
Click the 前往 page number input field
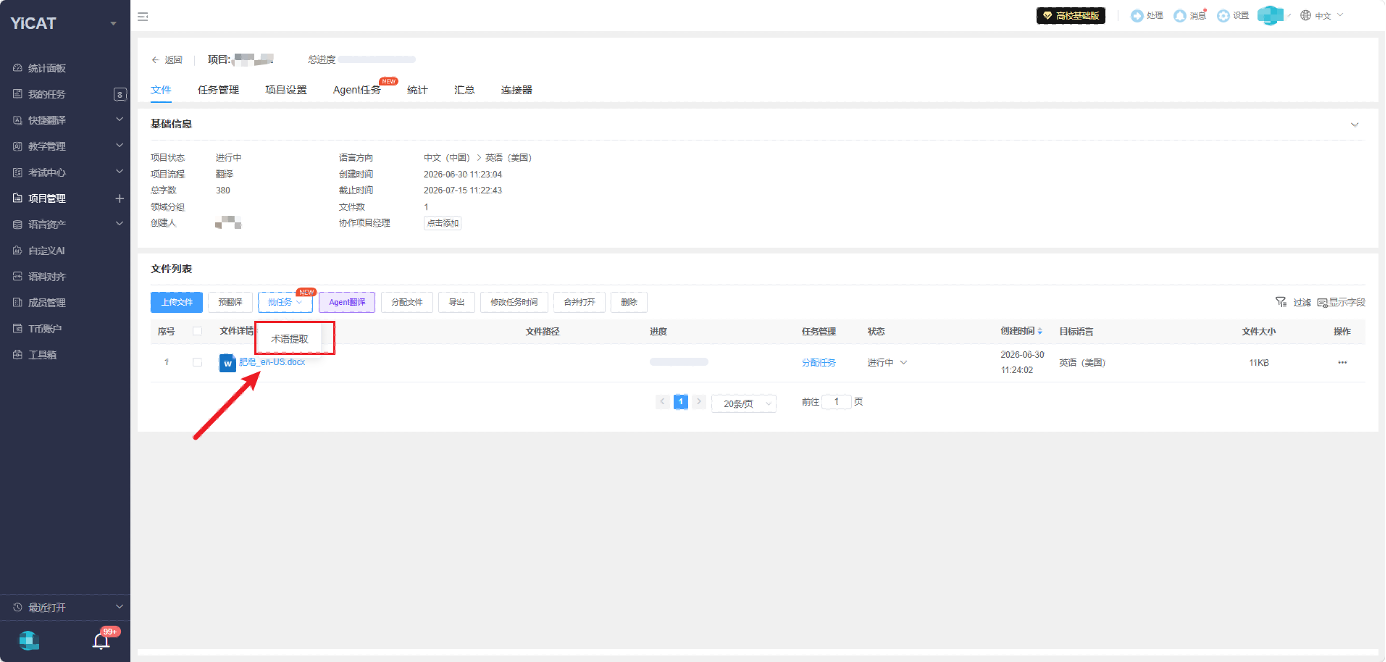point(837,402)
